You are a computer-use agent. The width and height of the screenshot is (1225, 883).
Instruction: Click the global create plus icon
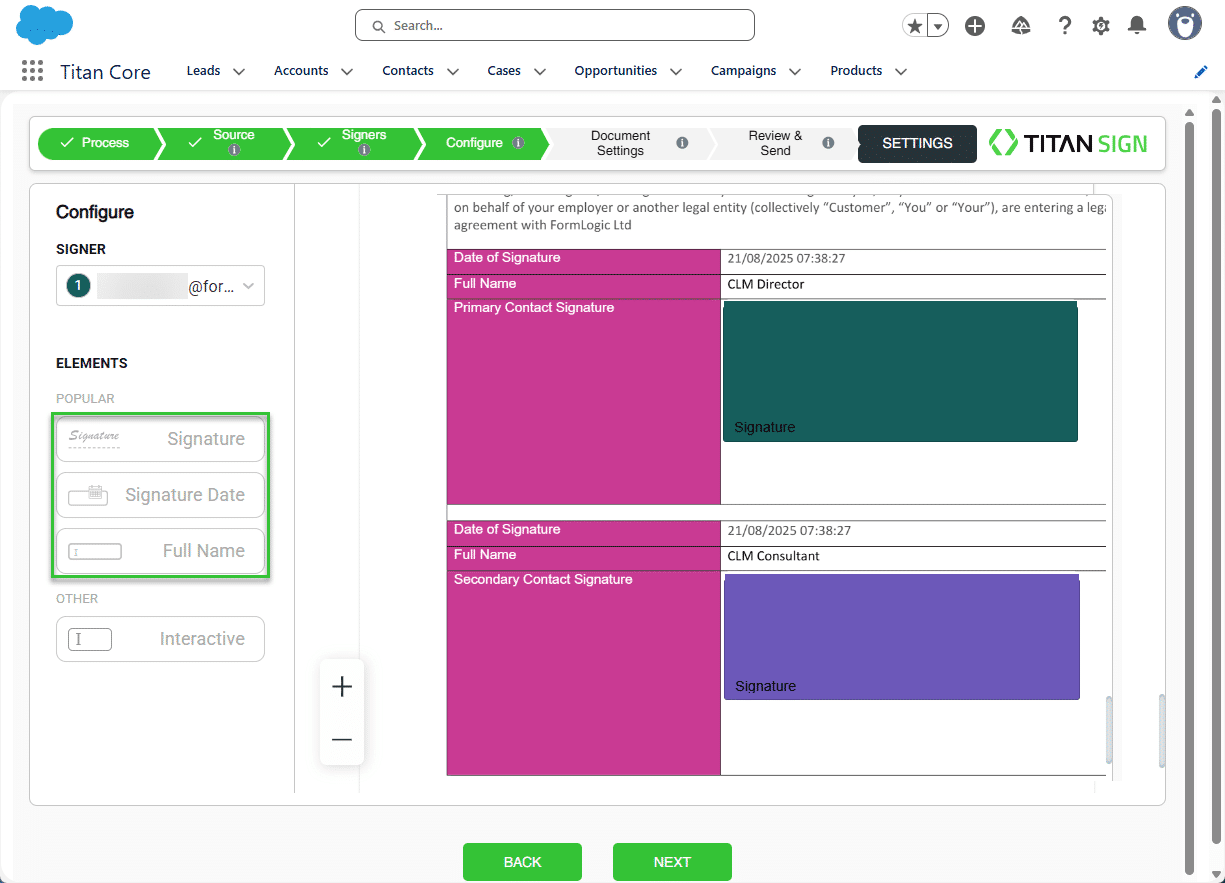(975, 26)
